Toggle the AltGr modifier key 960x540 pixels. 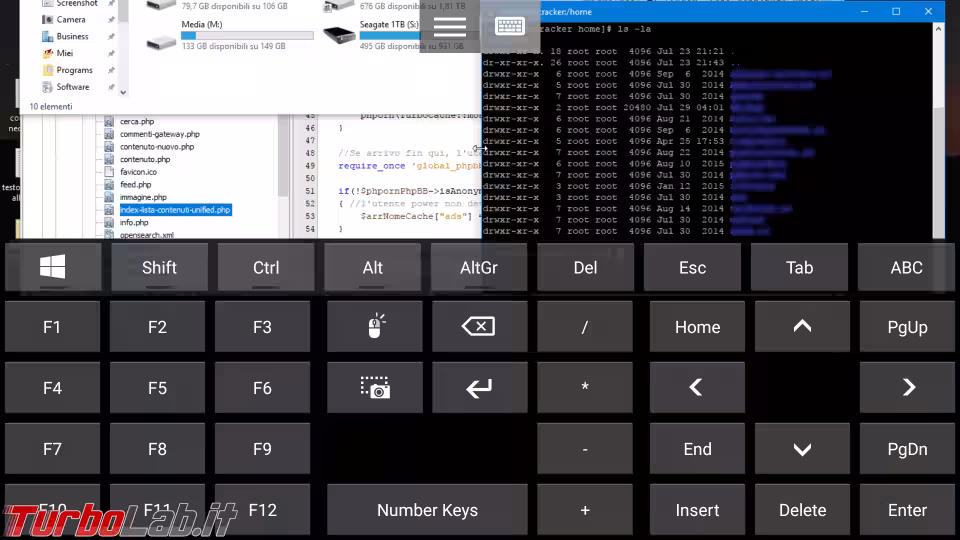[x=479, y=267]
